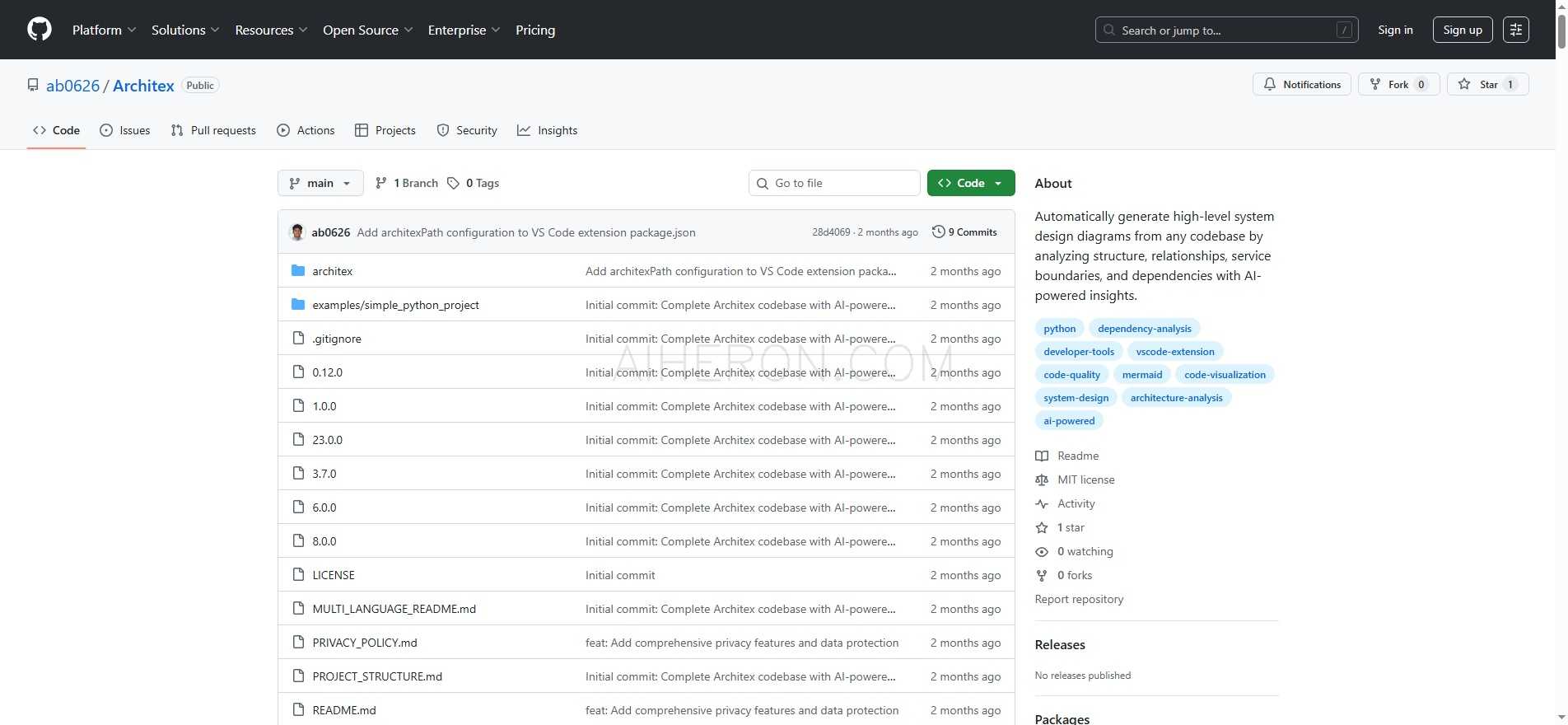Click the Sign up button
This screenshot has width=1568, height=725.
[x=1463, y=30]
